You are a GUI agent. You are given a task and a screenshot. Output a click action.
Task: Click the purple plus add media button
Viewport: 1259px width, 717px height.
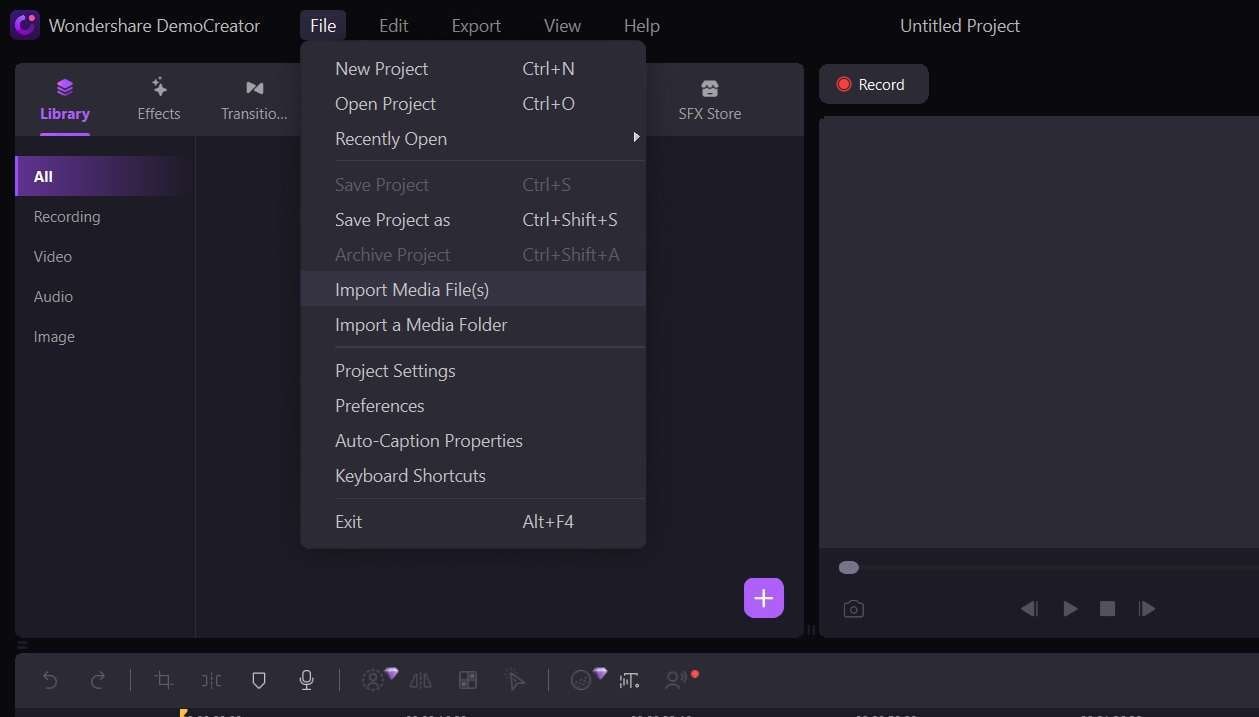pyautogui.click(x=764, y=598)
